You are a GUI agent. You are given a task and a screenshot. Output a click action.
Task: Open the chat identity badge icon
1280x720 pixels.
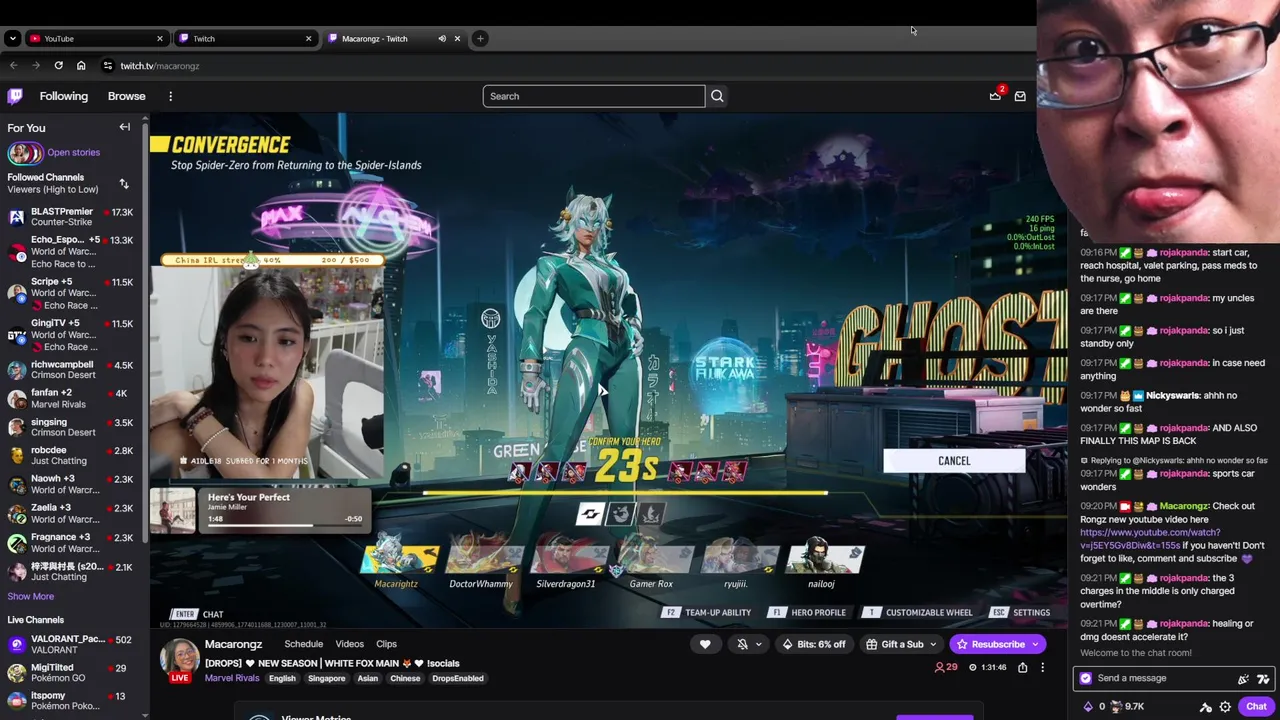(x=1086, y=678)
